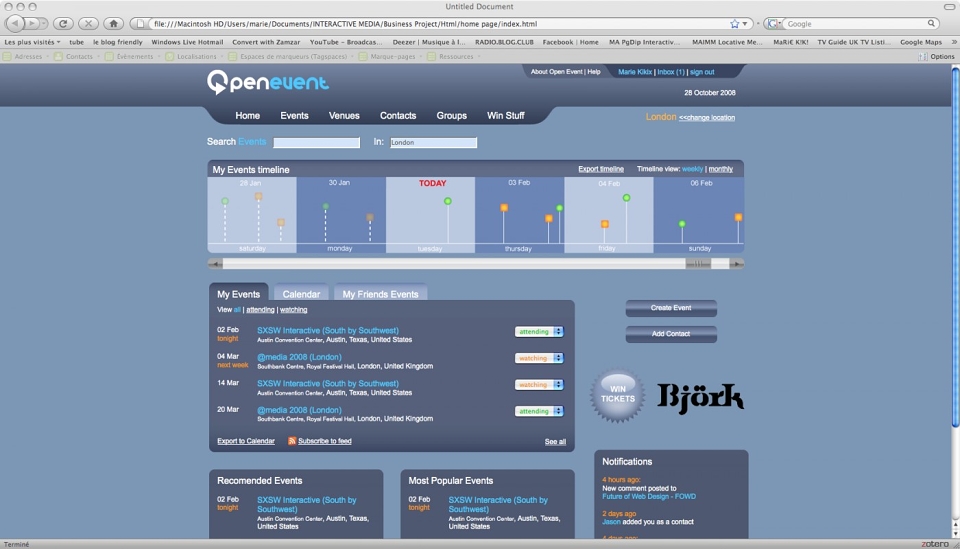Click the timeline horizontal scrollbar handle

[x=698, y=264]
